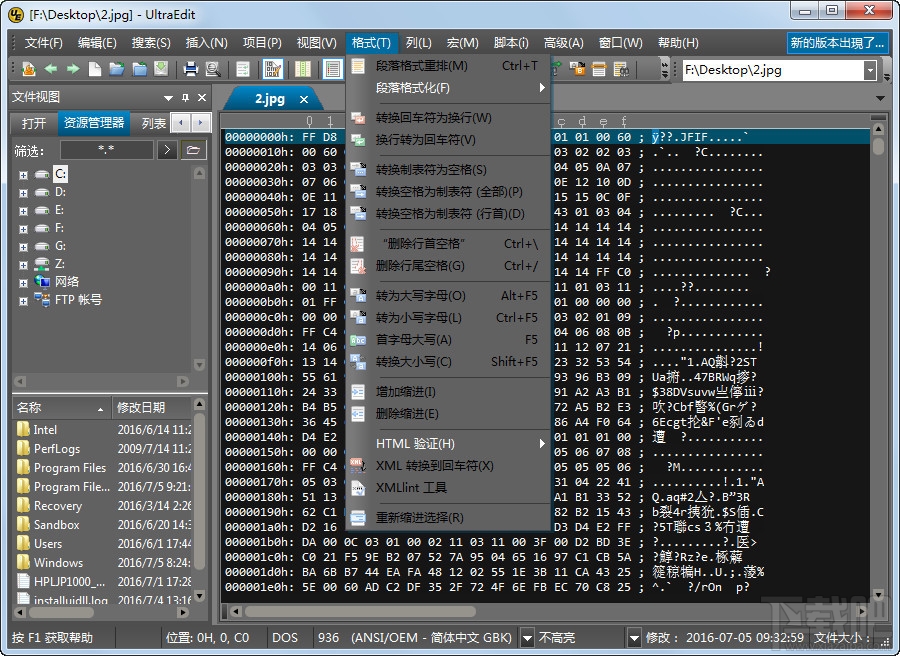
Task: Click the green back navigation arrow
Action: click(51, 68)
